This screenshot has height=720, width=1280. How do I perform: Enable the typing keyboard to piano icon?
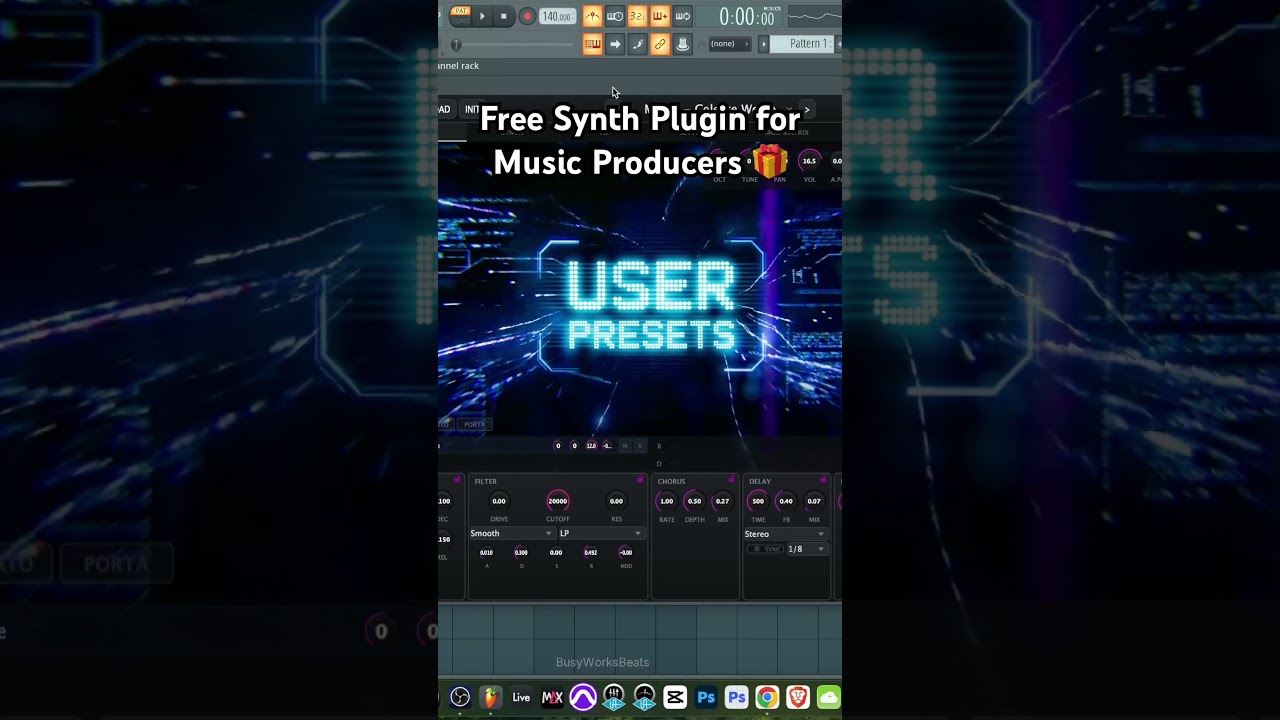click(592, 44)
